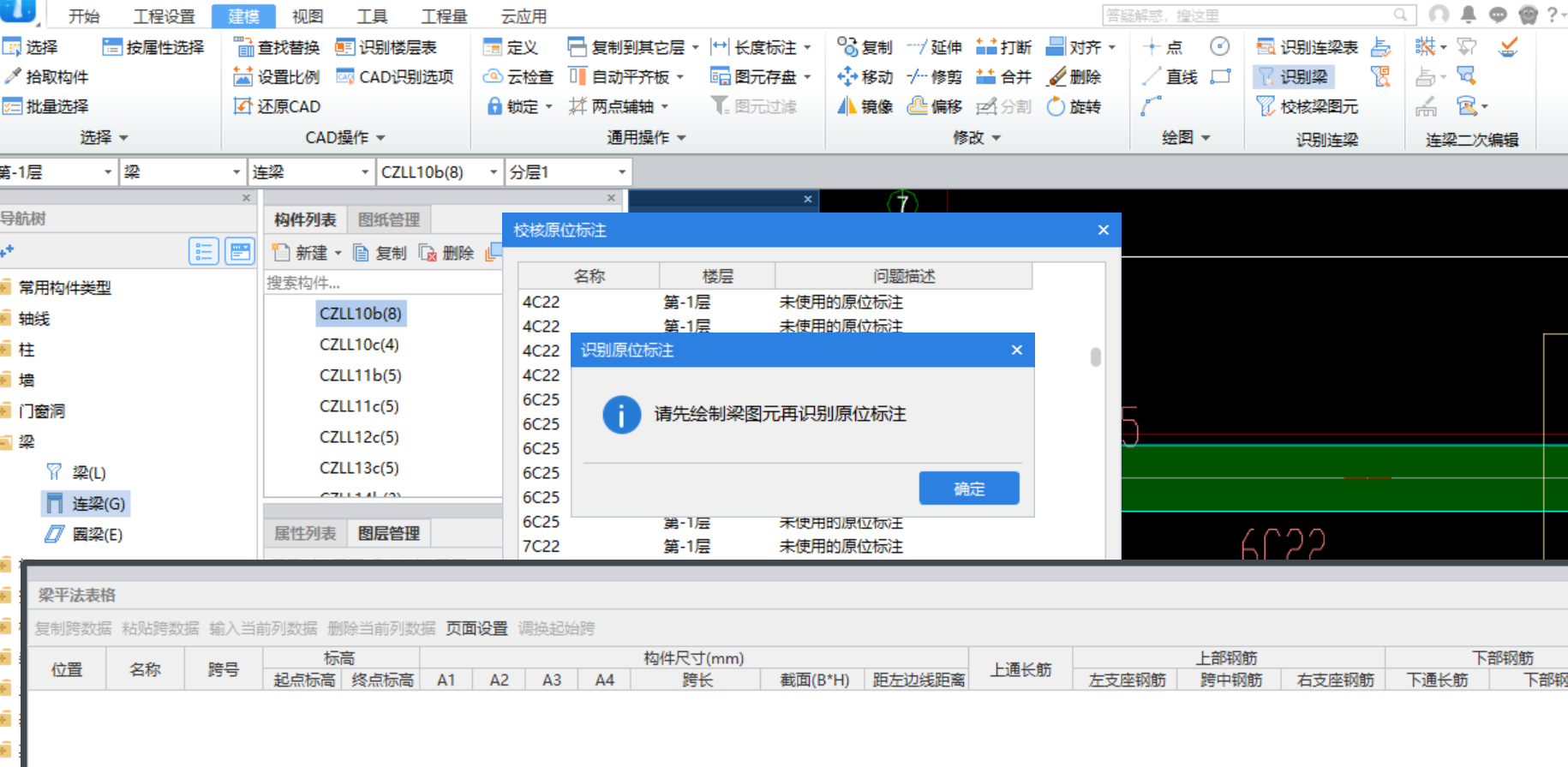The height and width of the screenshot is (767, 1568).
Task: Open 设置比例 tool
Action: pos(277,76)
